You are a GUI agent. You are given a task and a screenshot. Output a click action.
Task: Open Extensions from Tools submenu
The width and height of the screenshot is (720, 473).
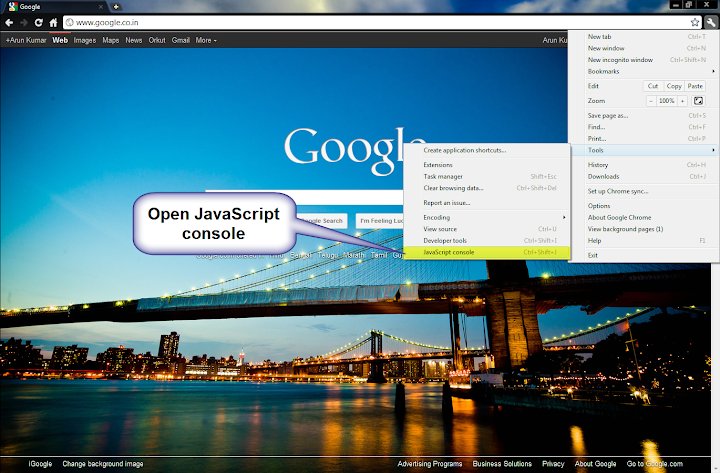[x=487, y=165]
